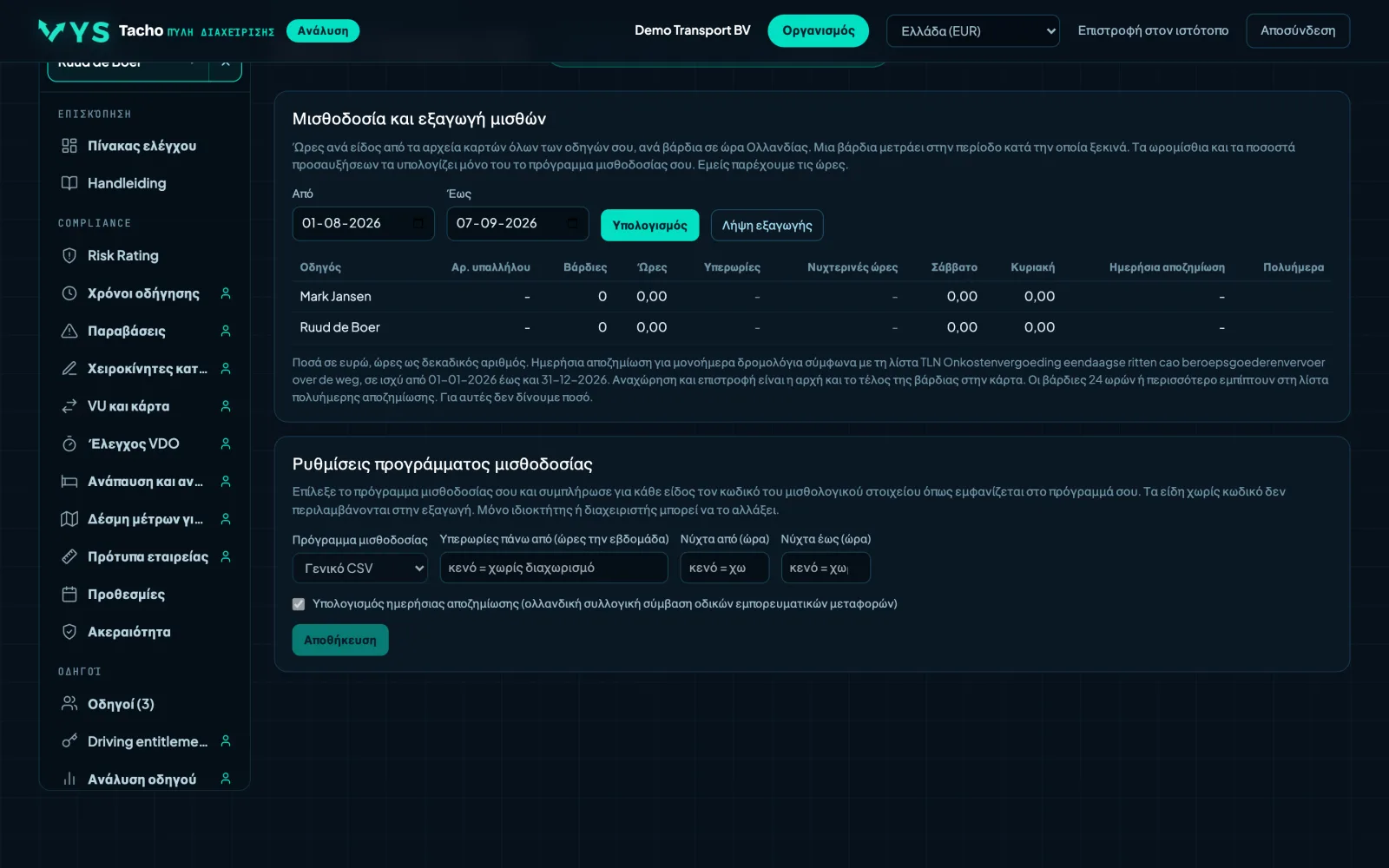Click the Handleiding book icon

[x=69, y=183]
